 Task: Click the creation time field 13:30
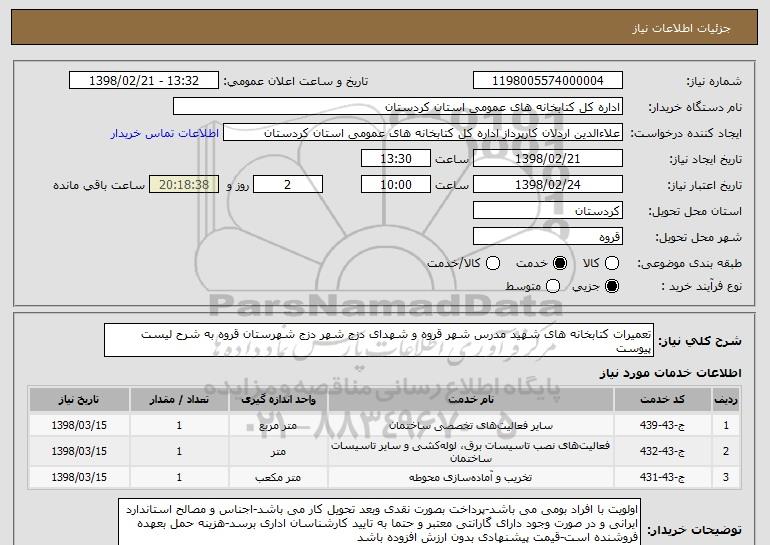click(x=396, y=159)
